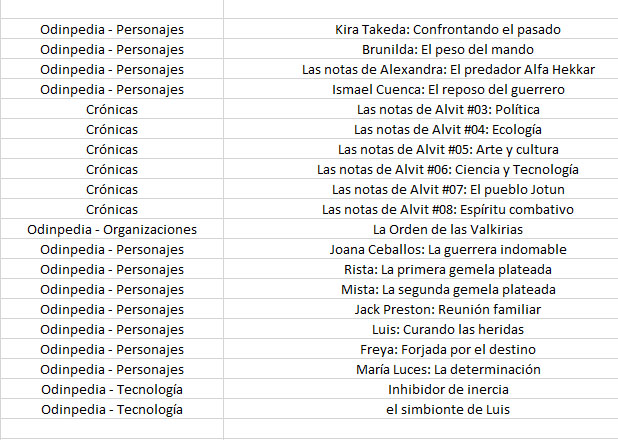Screen dimensions: 618x440
Task: Click the 'Inhibidor de inercia' cell
Action: 448,390
